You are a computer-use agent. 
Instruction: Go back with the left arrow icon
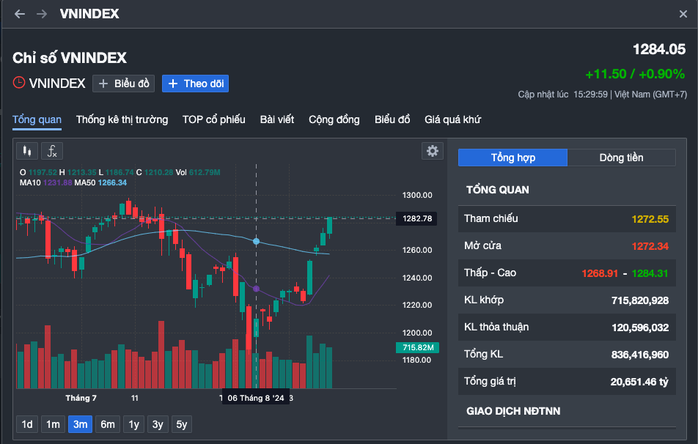point(20,14)
